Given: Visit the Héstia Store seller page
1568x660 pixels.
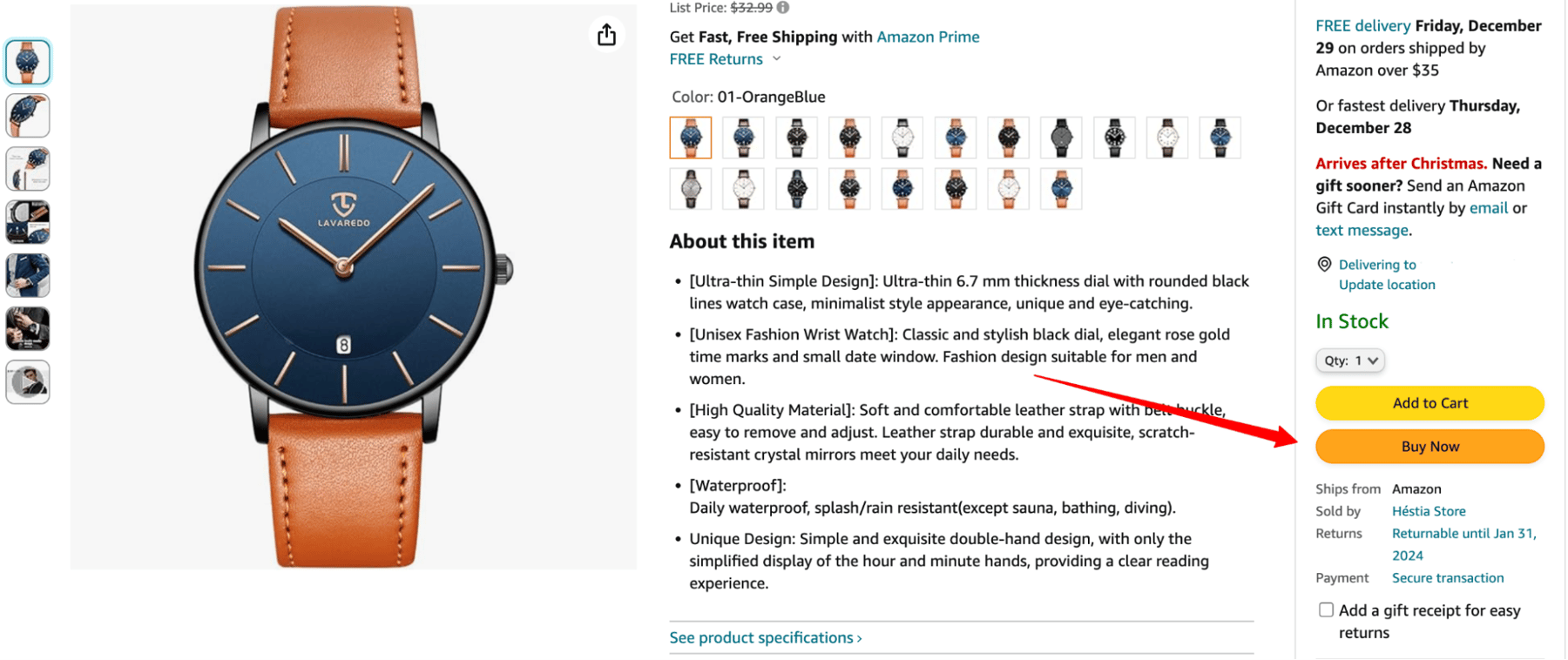Looking at the screenshot, I should tap(1428, 510).
